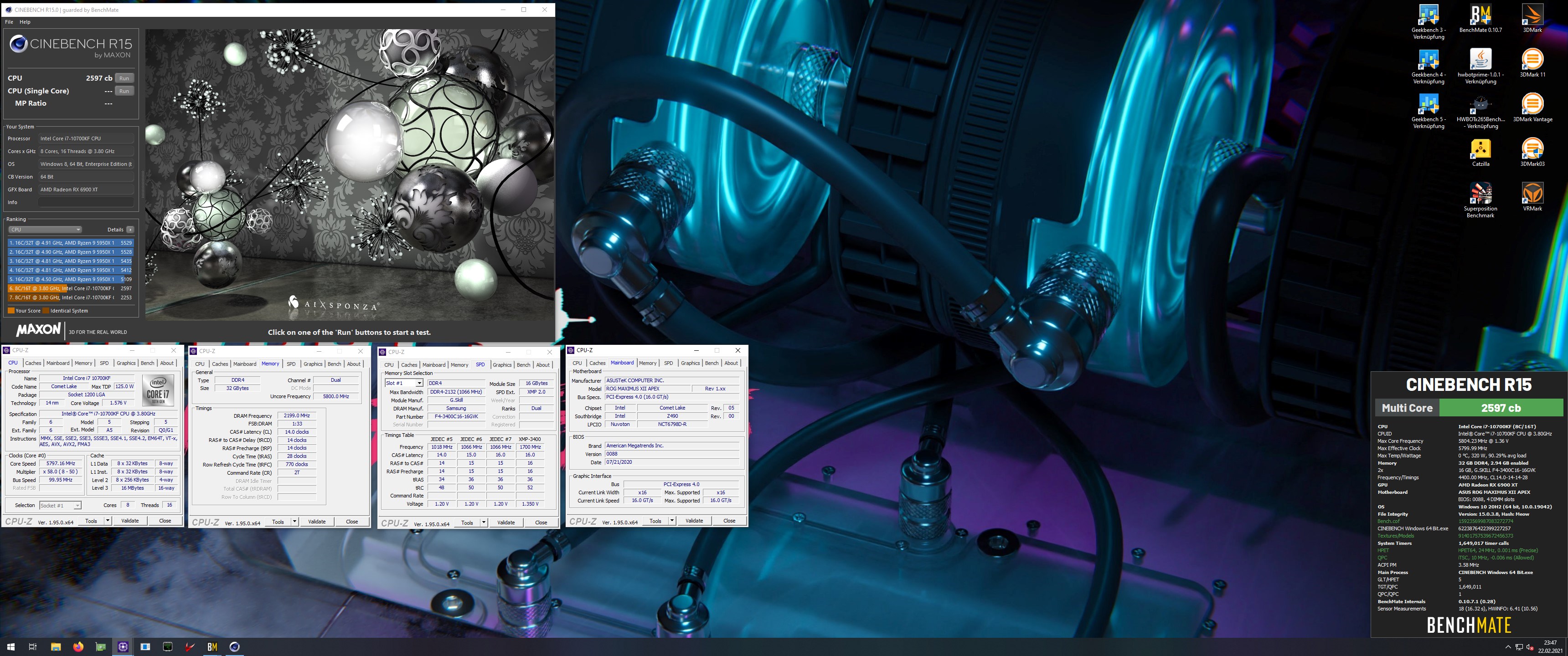Launch the VRMark desktop shortcut
This screenshot has height=656, width=1568.
click(1532, 197)
